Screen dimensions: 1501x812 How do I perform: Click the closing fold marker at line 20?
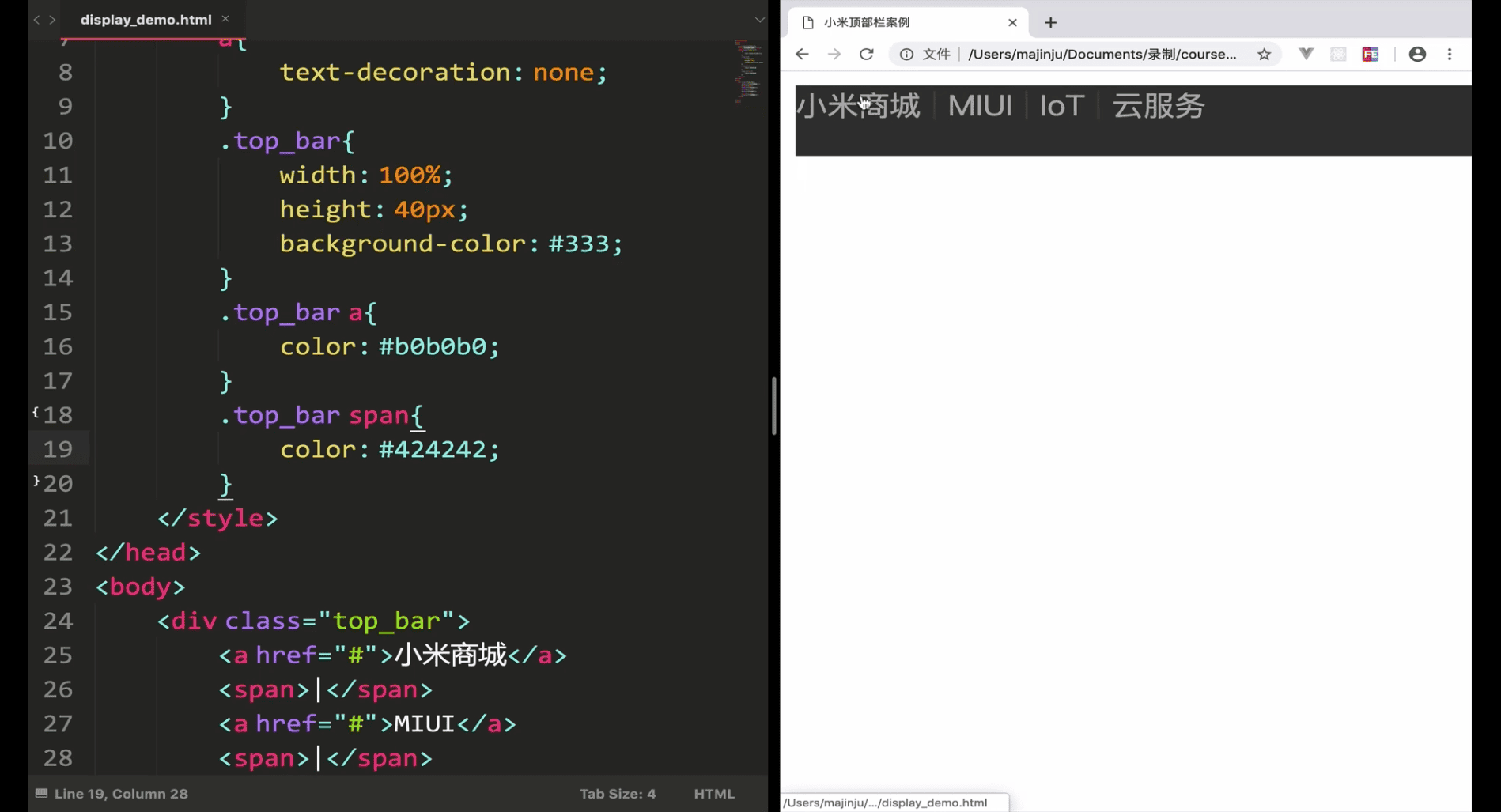pyautogui.click(x=36, y=481)
